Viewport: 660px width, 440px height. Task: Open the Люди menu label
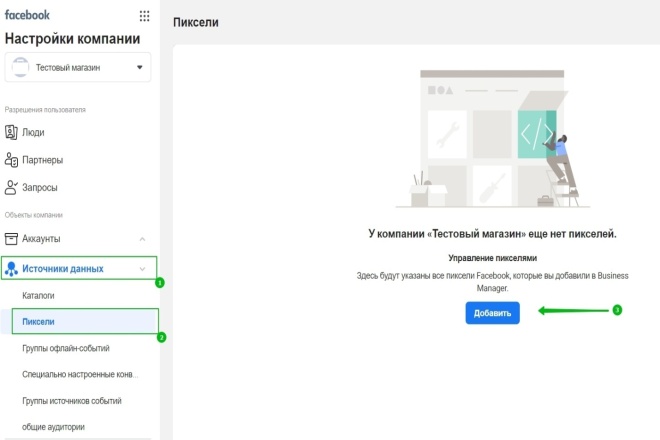33,132
